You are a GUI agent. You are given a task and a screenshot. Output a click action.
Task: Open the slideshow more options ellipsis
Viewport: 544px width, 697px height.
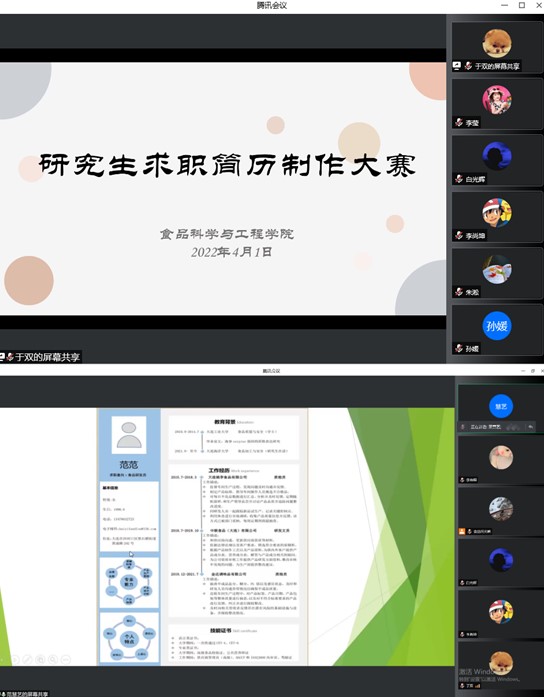point(66,660)
